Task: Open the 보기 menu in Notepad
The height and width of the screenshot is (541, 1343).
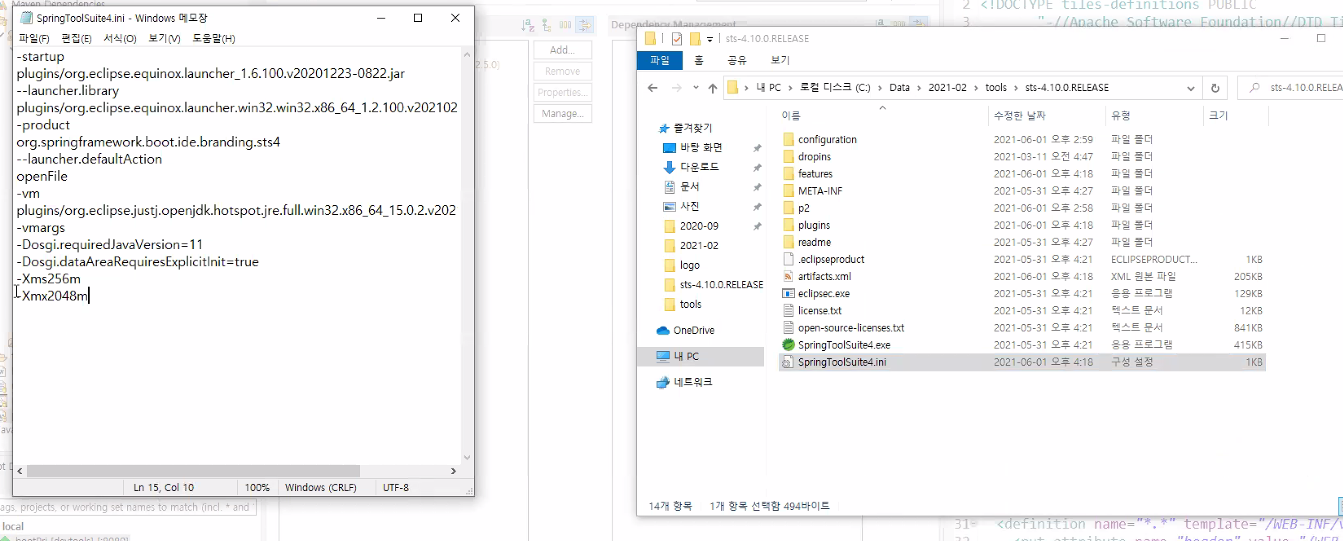Action: tap(164, 38)
